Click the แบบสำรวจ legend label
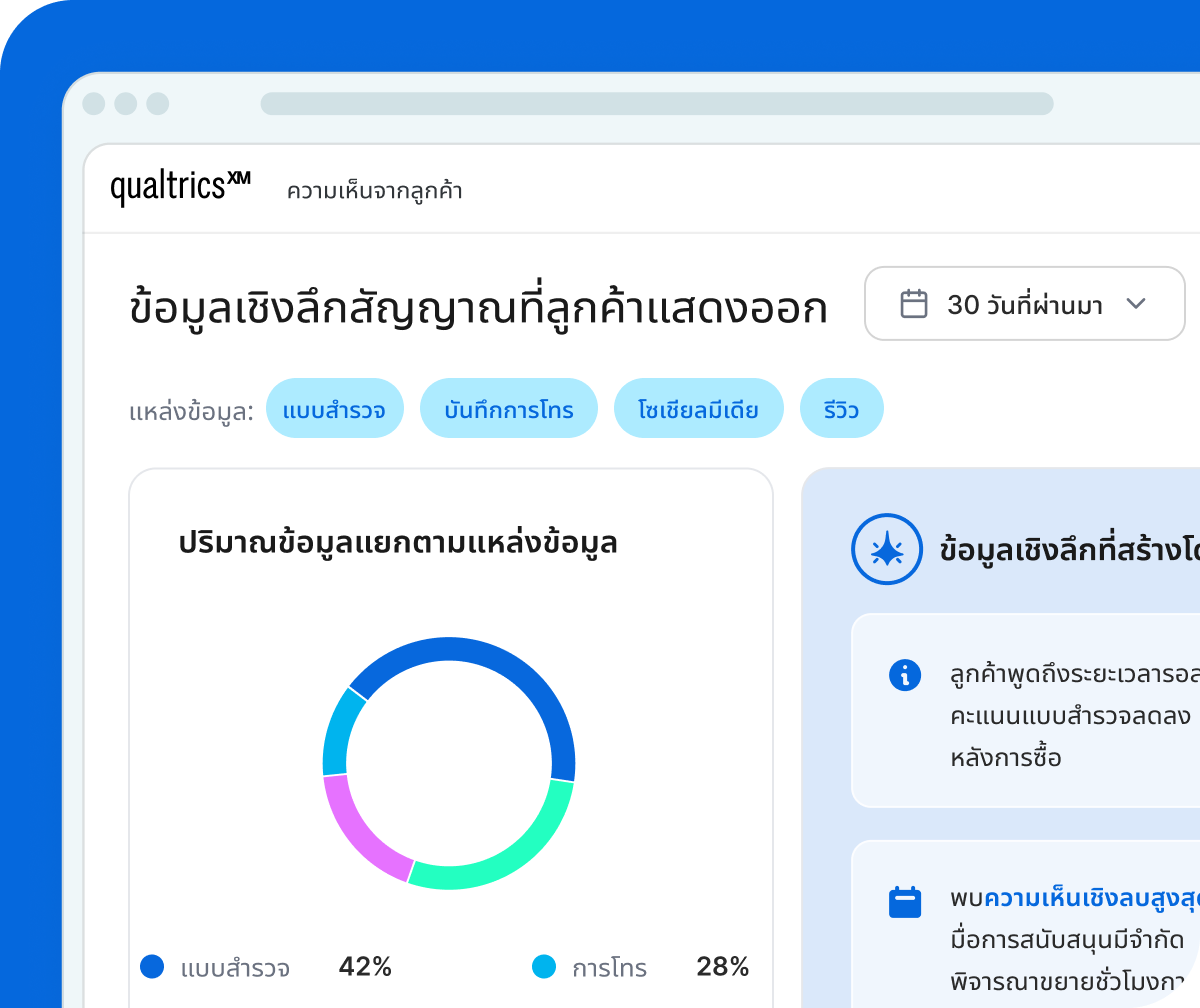1200x1008 pixels. click(235, 968)
